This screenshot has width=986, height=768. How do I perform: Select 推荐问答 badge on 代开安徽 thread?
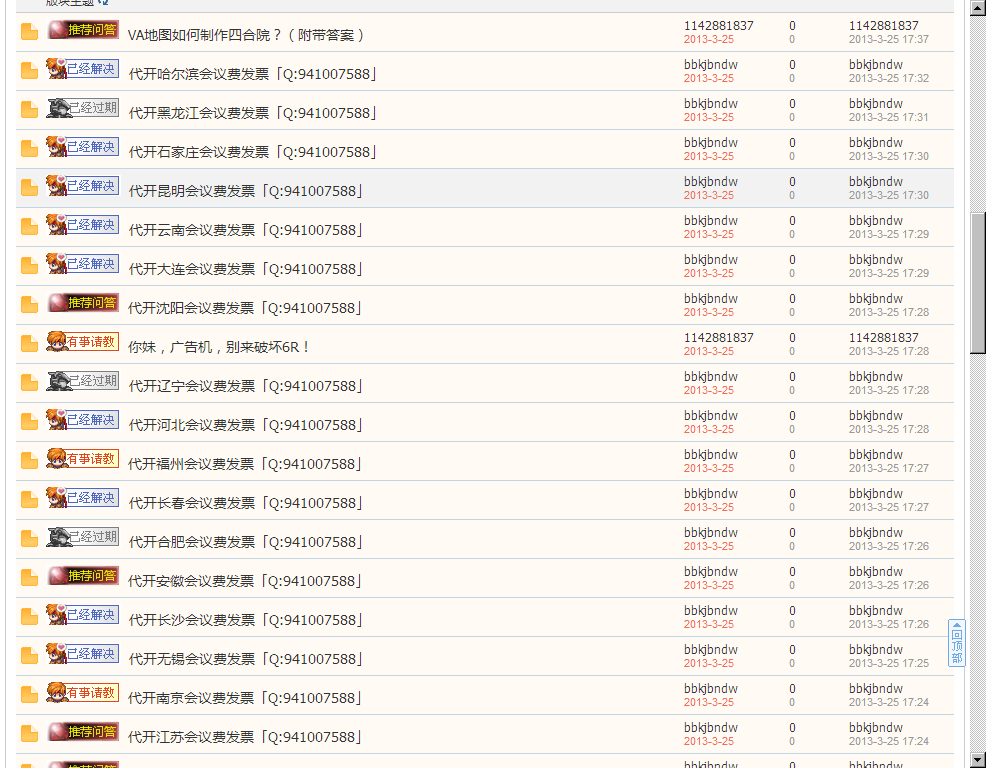(83, 576)
